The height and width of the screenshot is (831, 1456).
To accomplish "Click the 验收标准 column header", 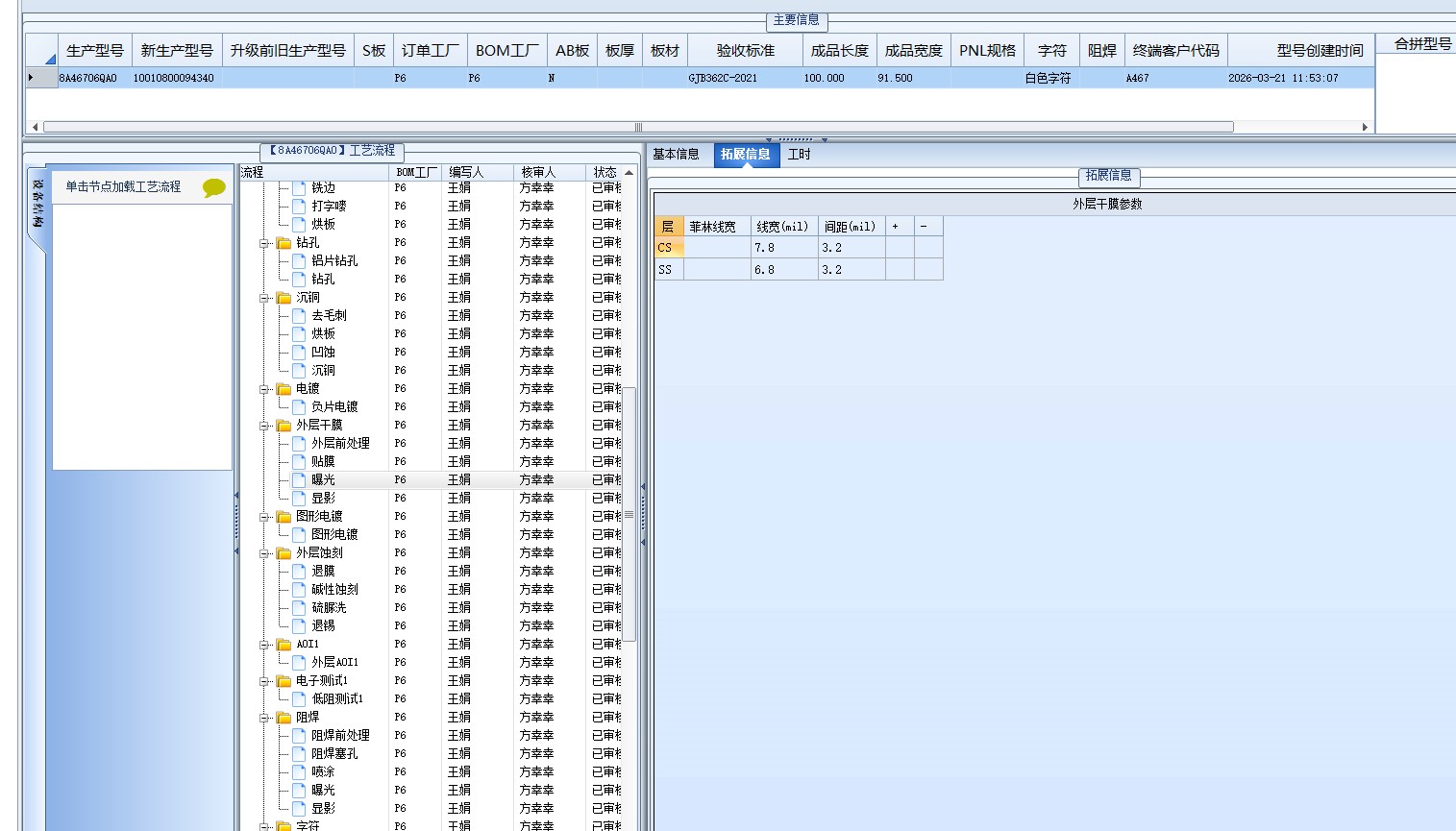I will (746, 50).
